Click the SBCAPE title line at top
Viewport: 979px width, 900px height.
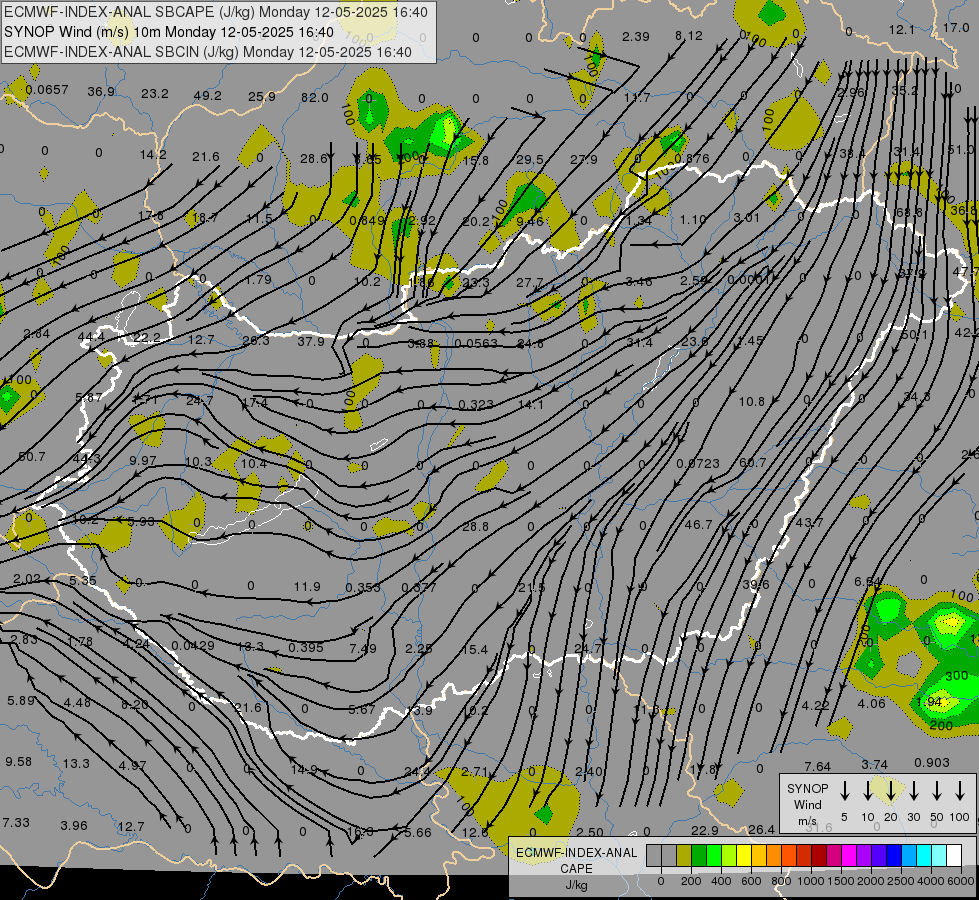pyautogui.click(x=216, y=12)
